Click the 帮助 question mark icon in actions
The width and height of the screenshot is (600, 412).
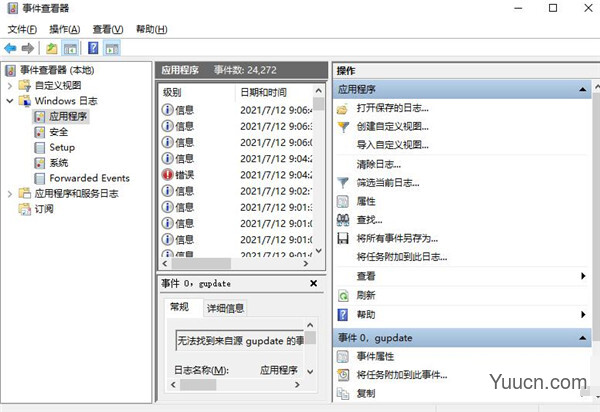click(343, 314)
